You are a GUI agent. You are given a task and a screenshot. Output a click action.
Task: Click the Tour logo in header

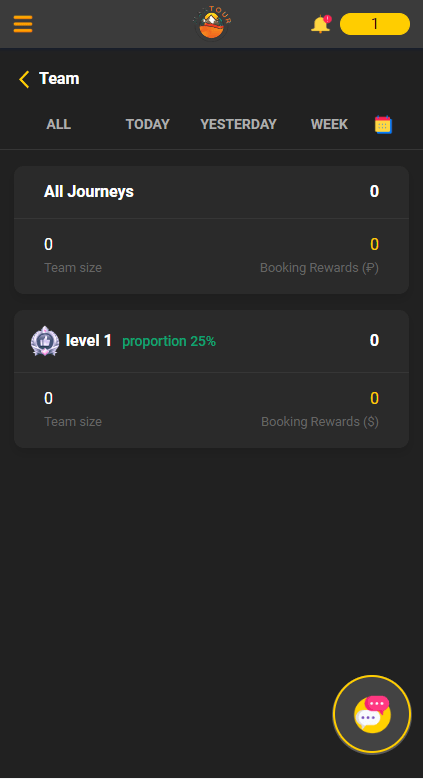coord(212,23)
